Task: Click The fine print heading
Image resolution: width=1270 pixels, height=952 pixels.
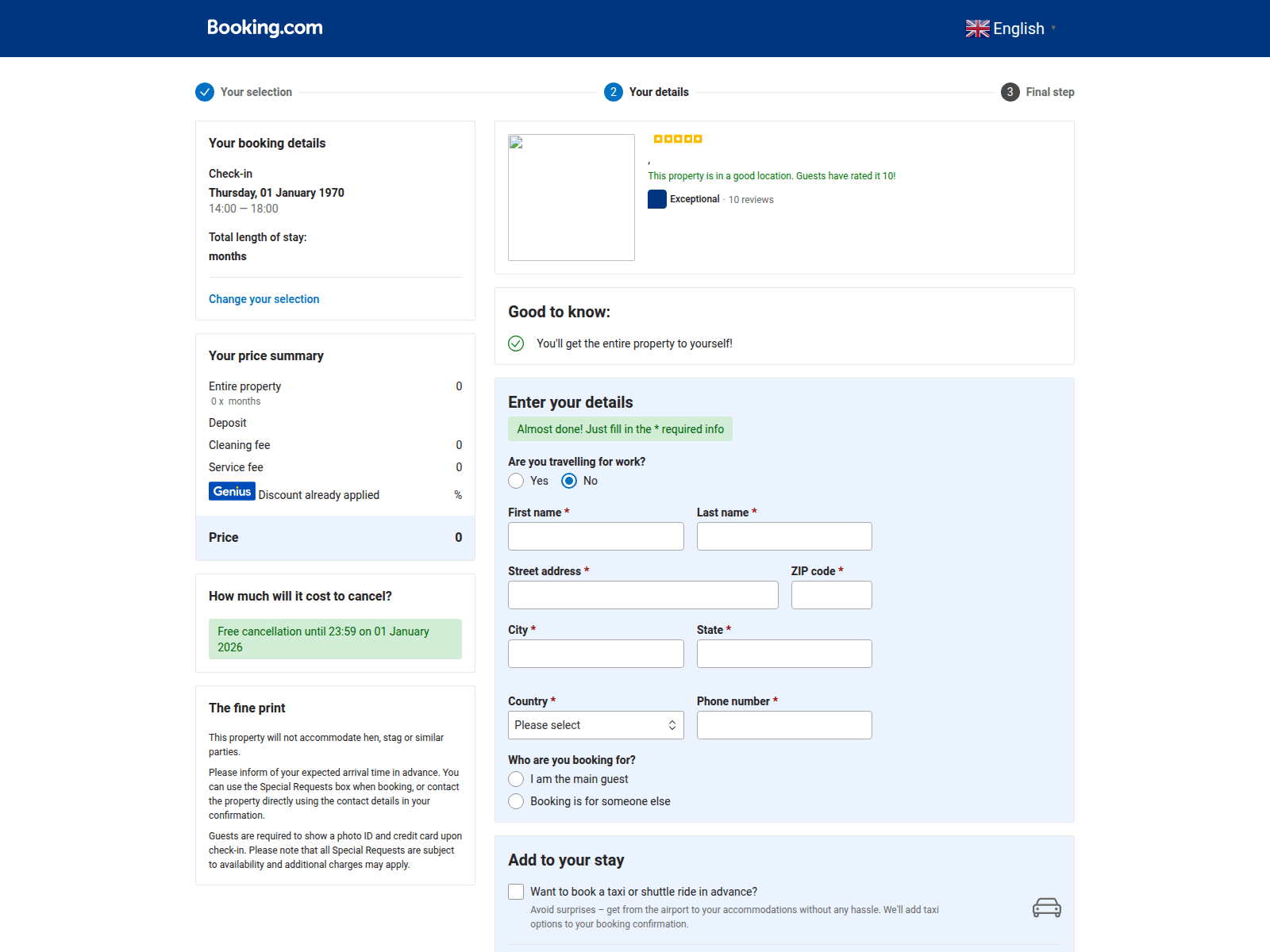Action: pos(247,708)
